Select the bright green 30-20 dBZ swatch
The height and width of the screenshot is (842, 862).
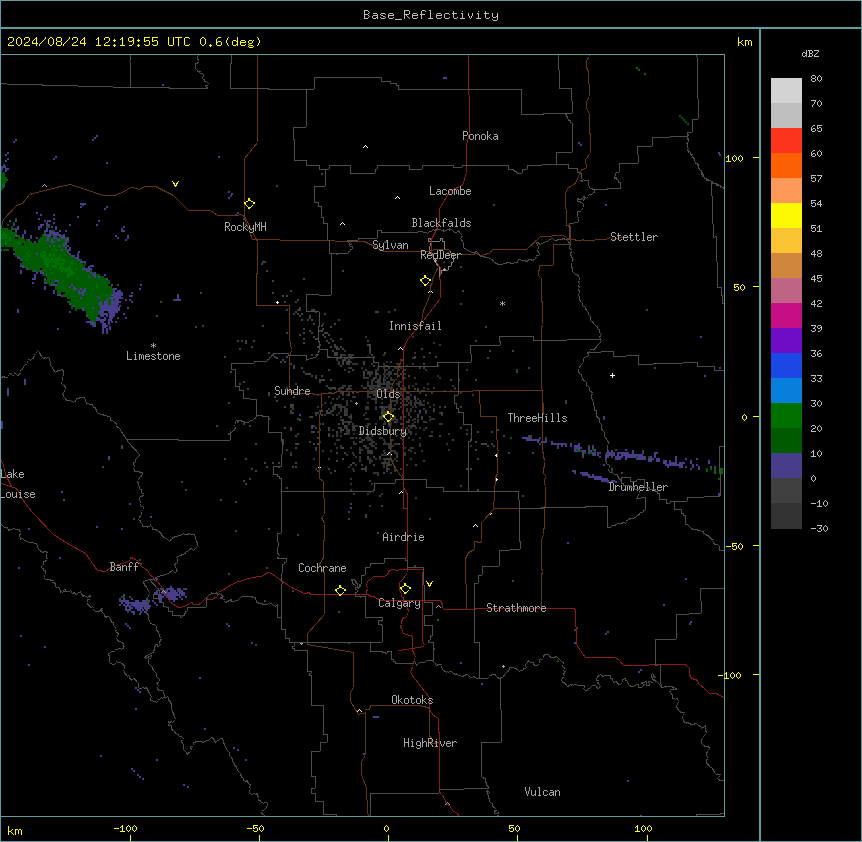(x=786, y=416)
